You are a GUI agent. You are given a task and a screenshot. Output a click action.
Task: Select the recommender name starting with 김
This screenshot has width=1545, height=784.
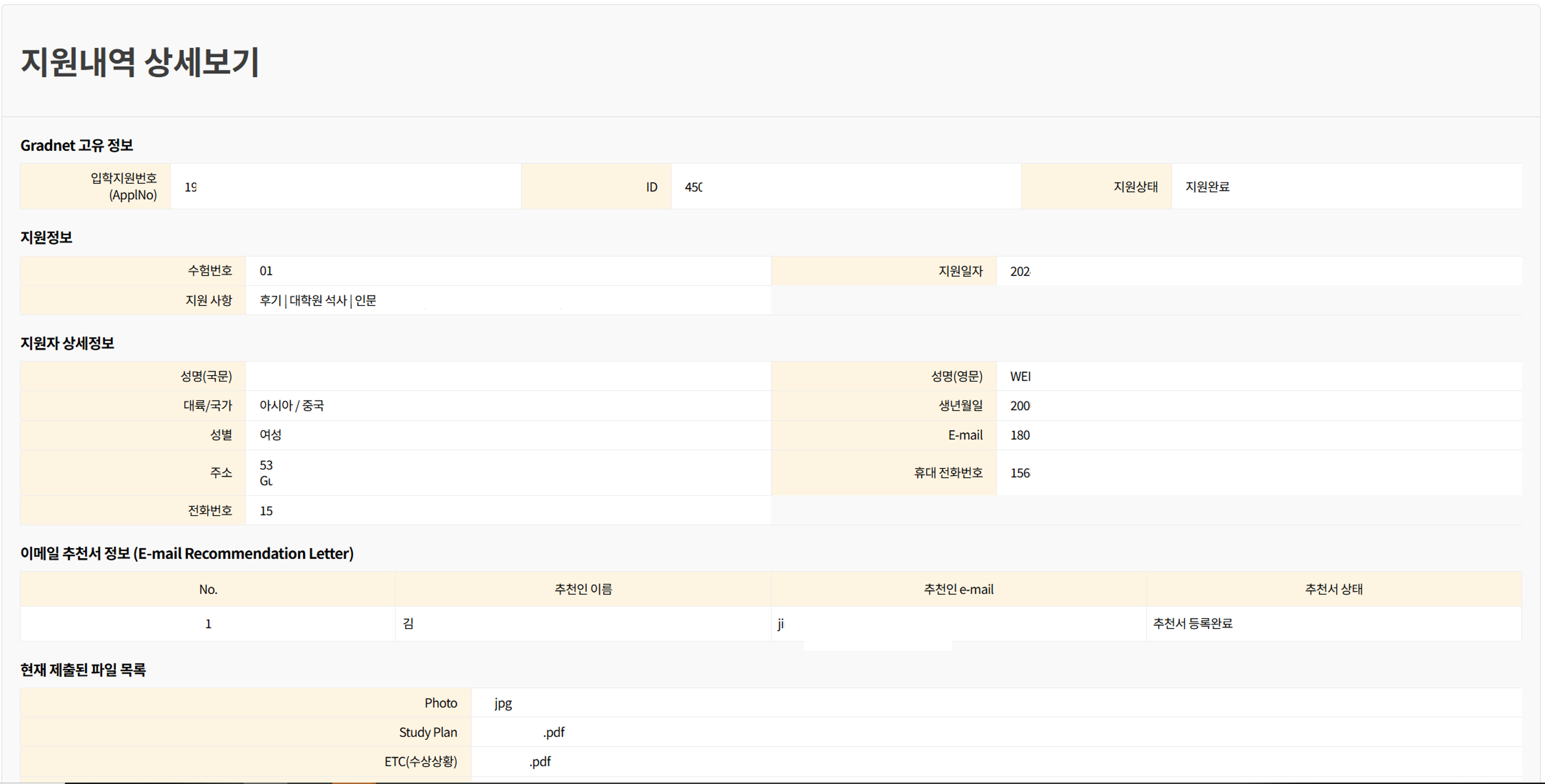click(x=408, y=624)
